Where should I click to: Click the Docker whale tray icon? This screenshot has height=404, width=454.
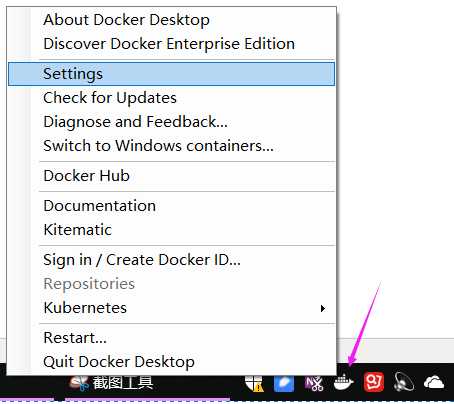pyautogui.click(x=344, y=382)
